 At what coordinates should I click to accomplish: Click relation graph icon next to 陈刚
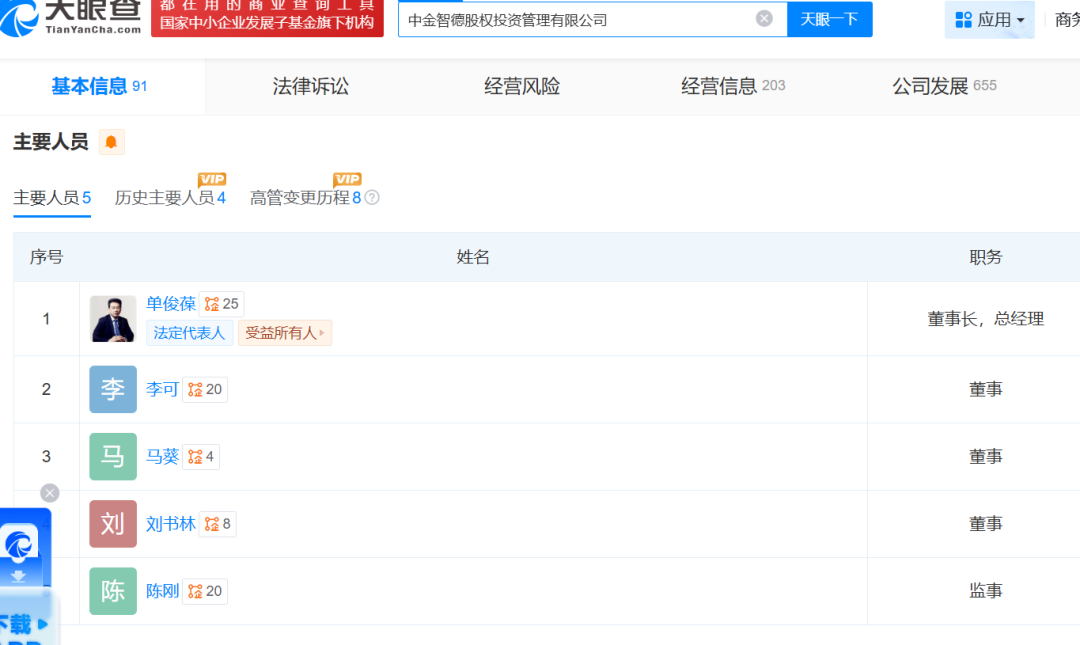click(x=195, y=591)
